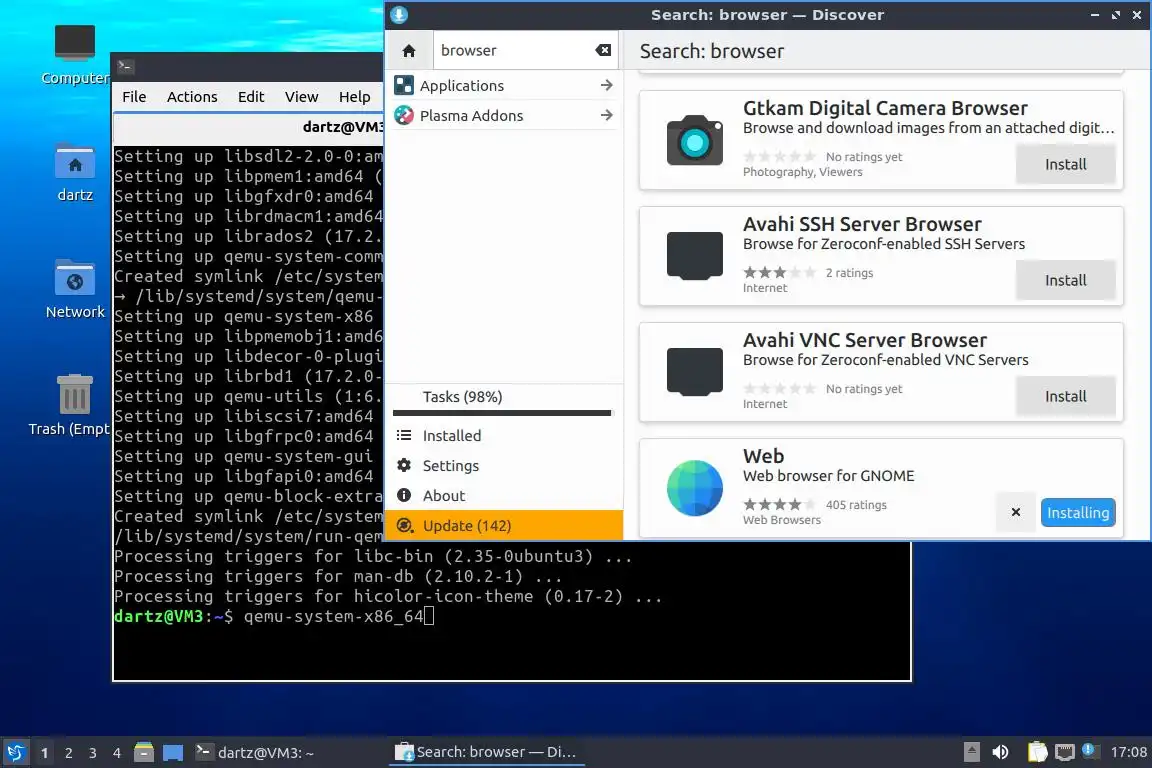Install Gtkam Digital Camera Browser
Screen dimensions: 1152x768
click(x=1065, y=165)
